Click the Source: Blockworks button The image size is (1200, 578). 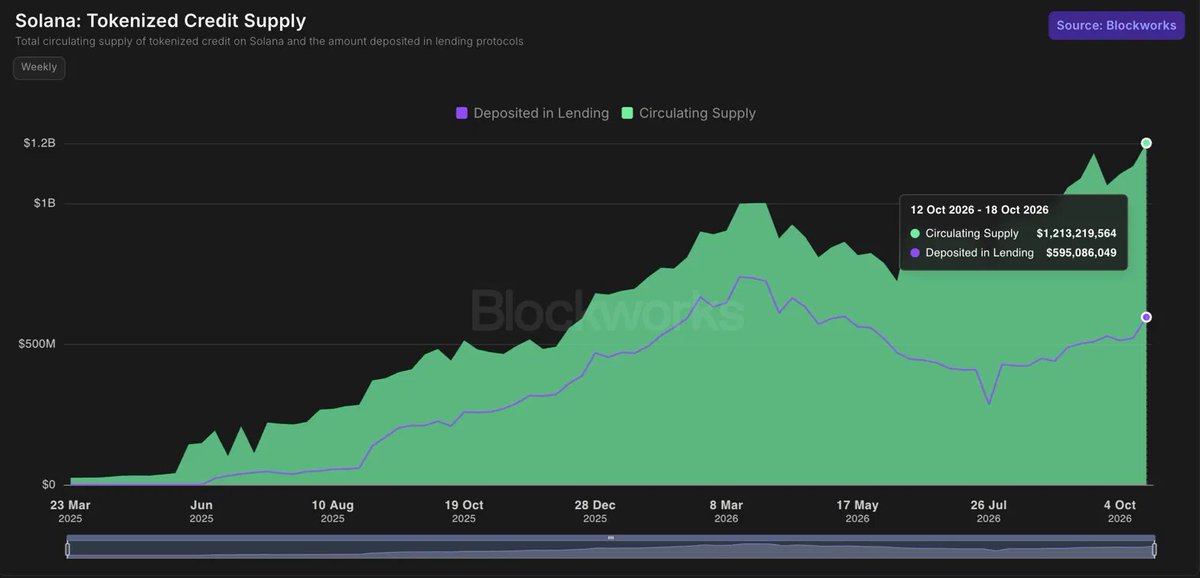tap(1116, 25)
